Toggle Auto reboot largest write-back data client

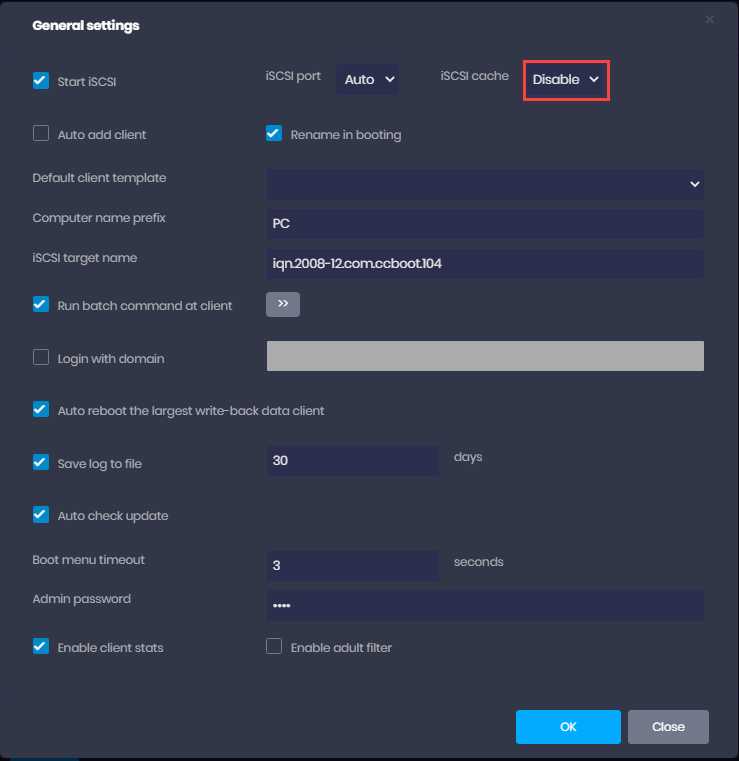(x=41, y=409)
